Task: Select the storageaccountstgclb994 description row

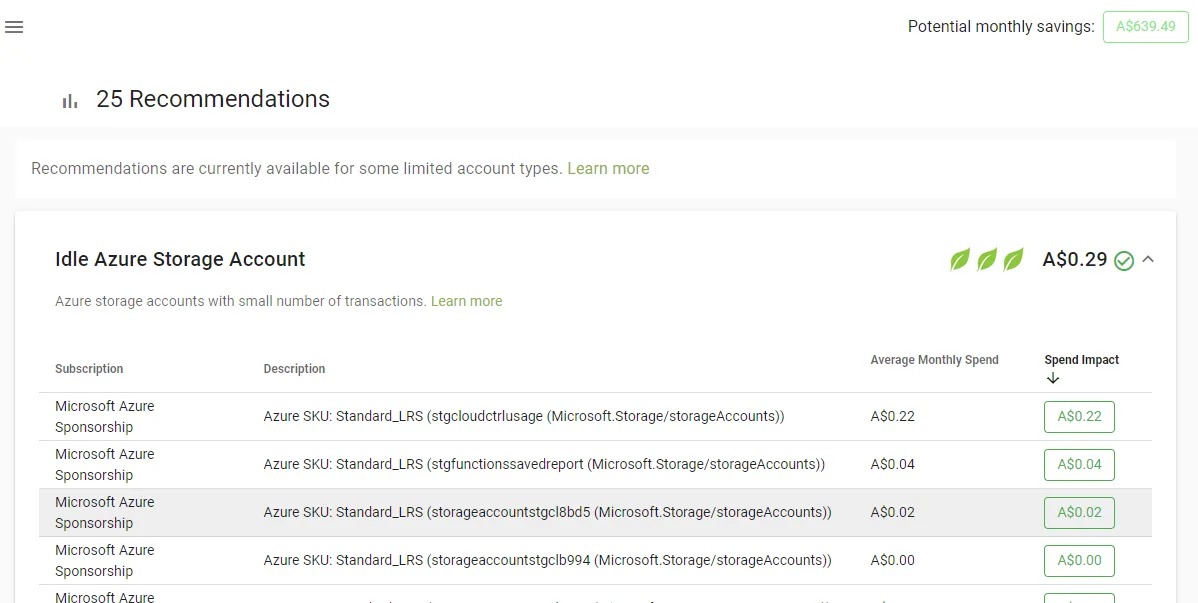Action: (547, 561)
